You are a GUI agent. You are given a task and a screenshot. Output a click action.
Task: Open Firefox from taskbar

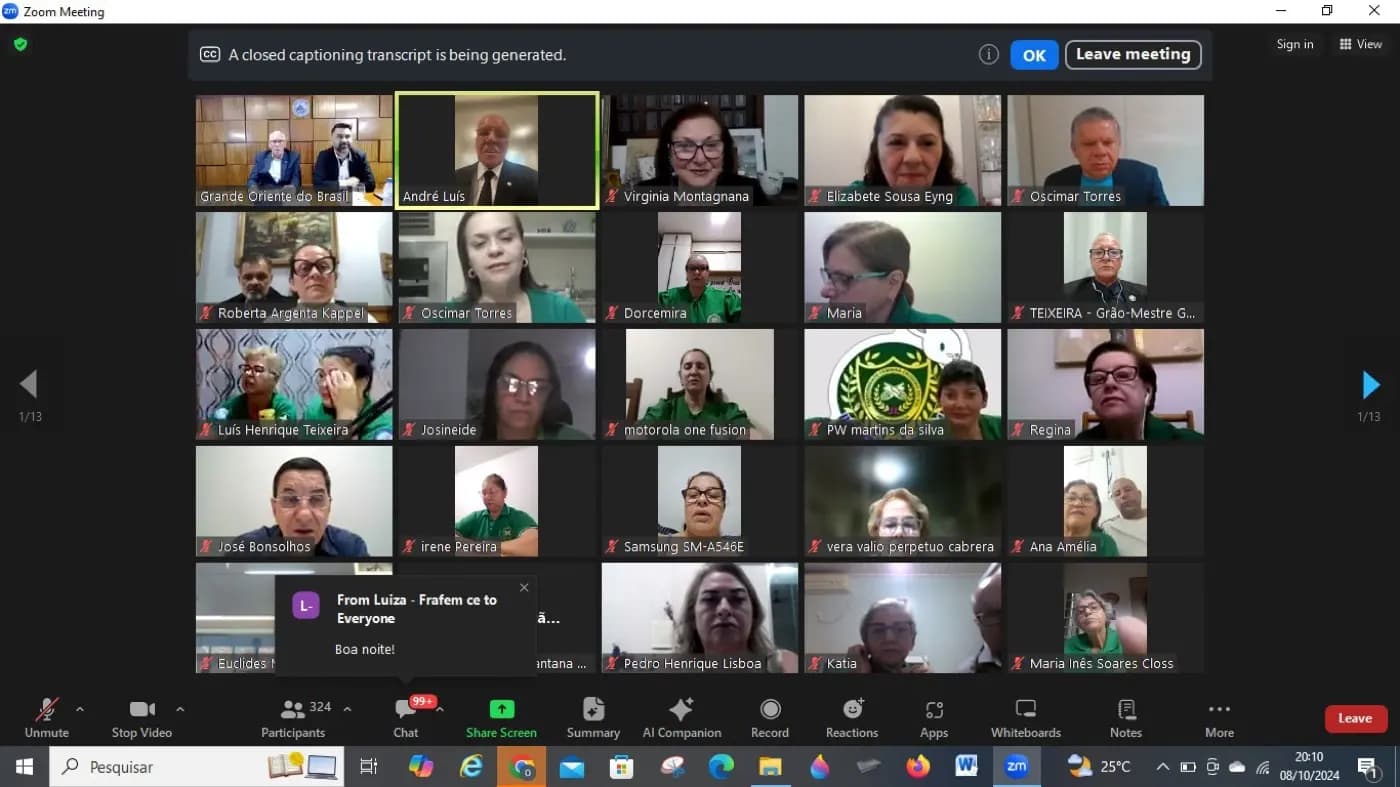[x=918, y=767]
